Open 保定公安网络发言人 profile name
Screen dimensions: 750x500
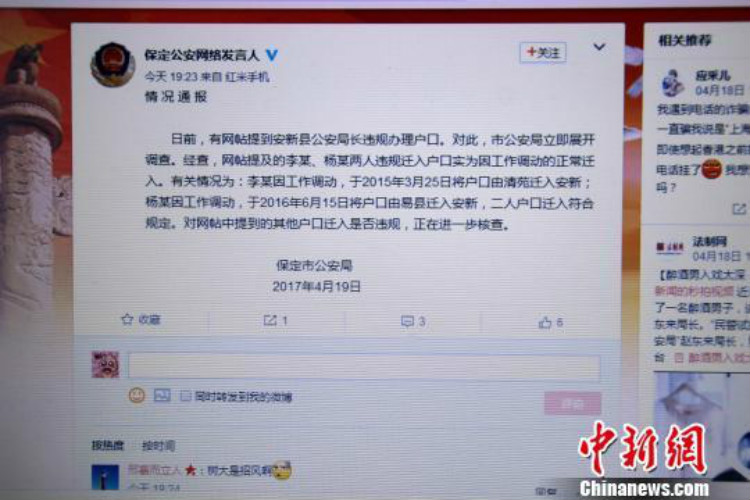[202, 55]
